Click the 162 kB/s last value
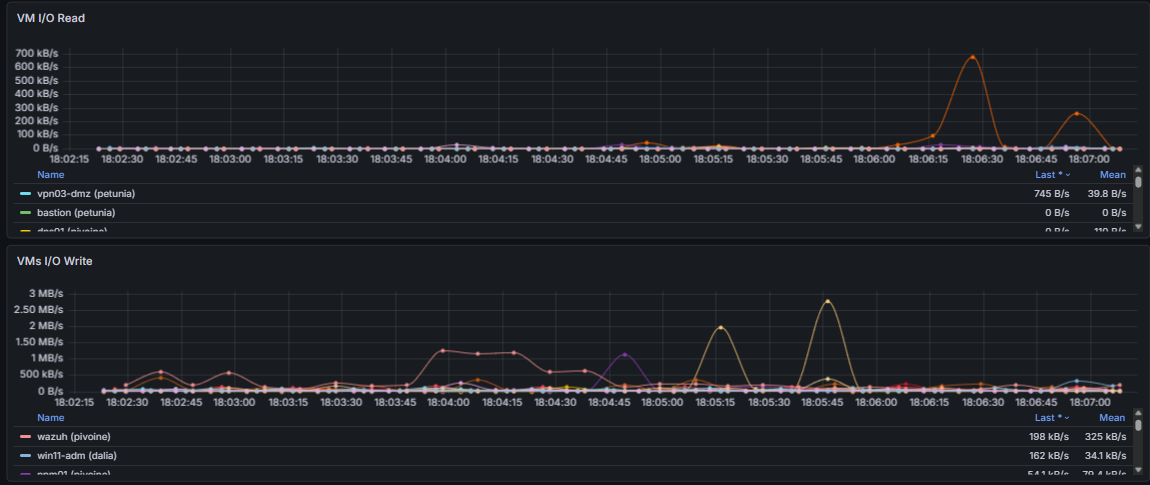Image resolution: width=1150 pixels, height=485 pixels. (x=1050, y=456)
